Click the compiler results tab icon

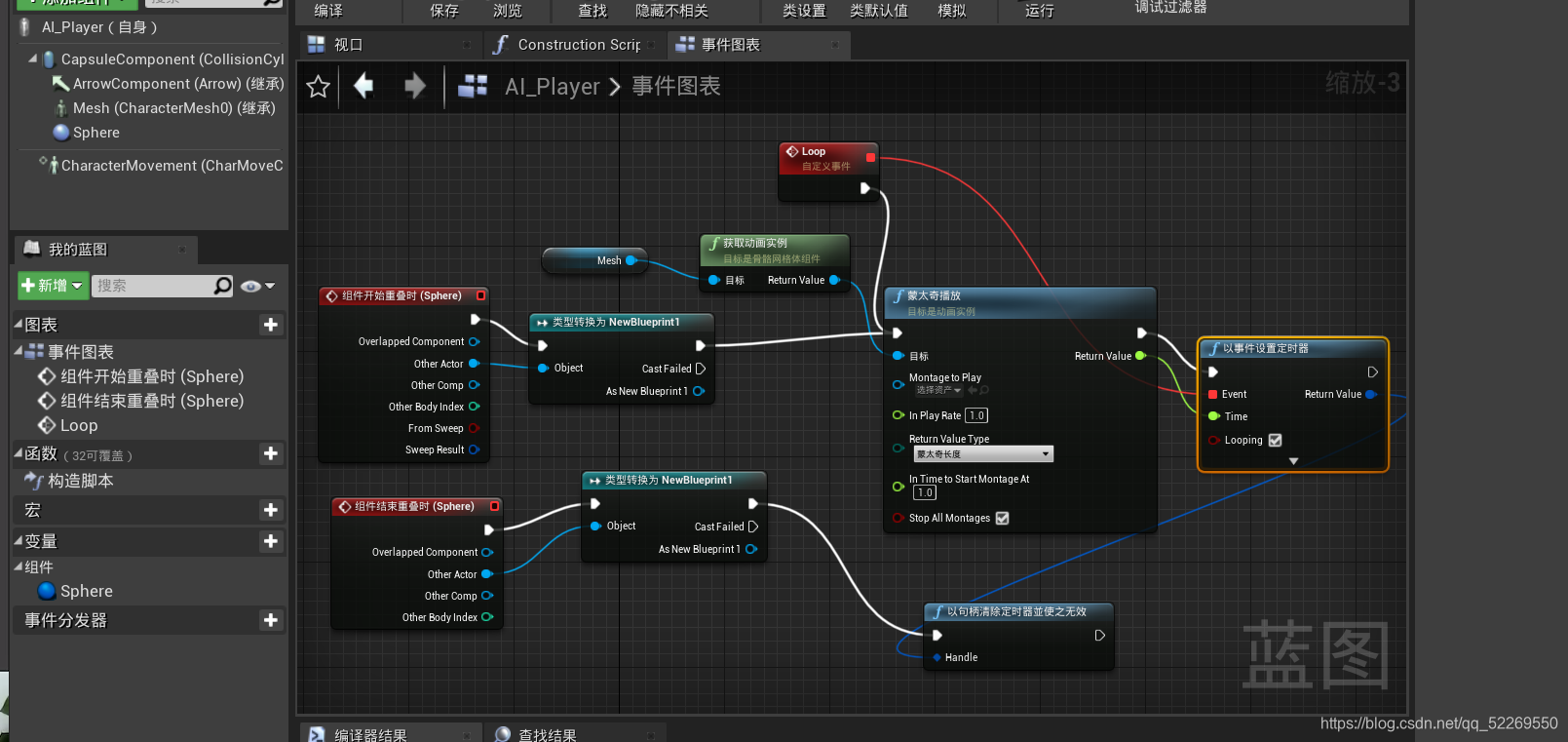[x=317, y=734]
